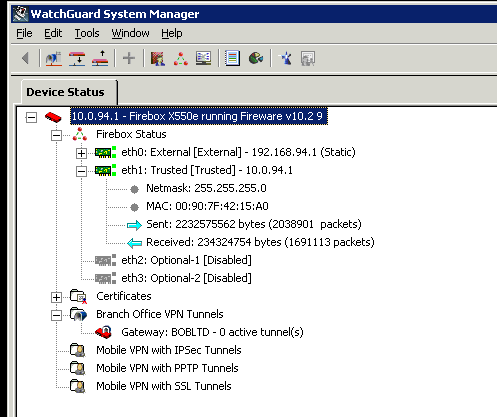Open the File menu
The width and height of the screenshot is (497, 417).
24,33
